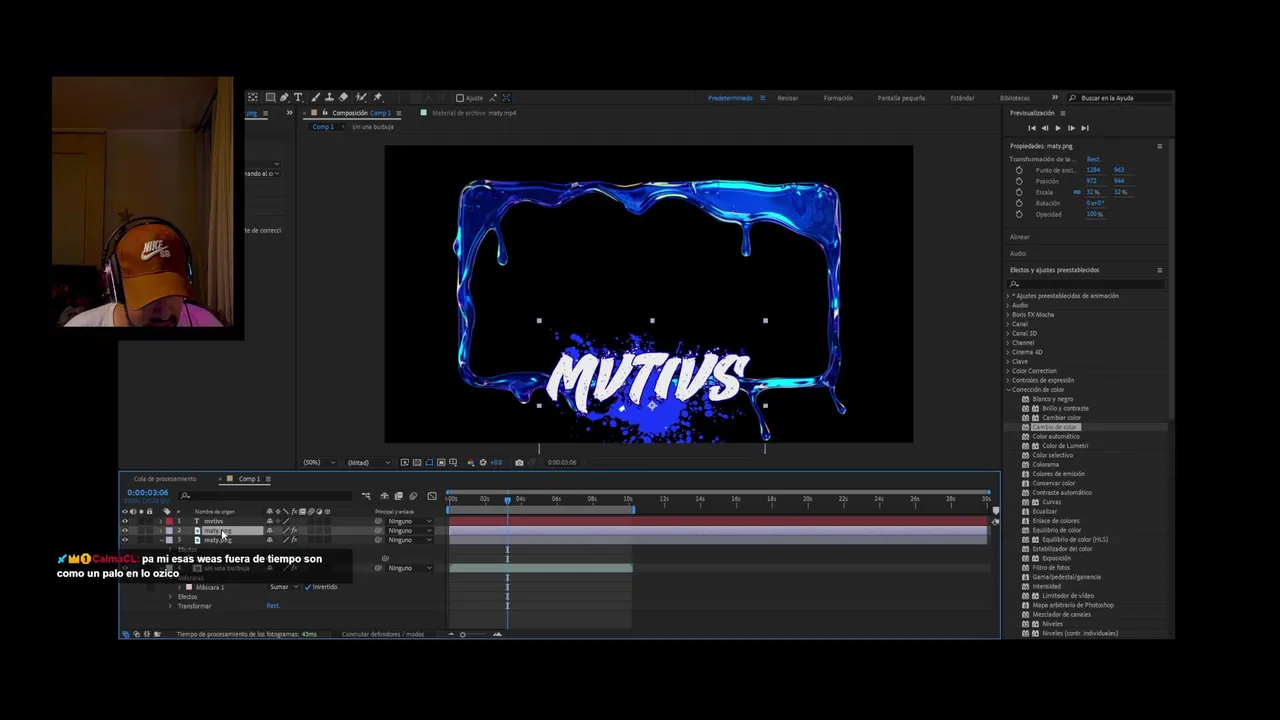The image size is (1280, 720).
Task: Select the Eraser tool
Action: tap(344, 97)
